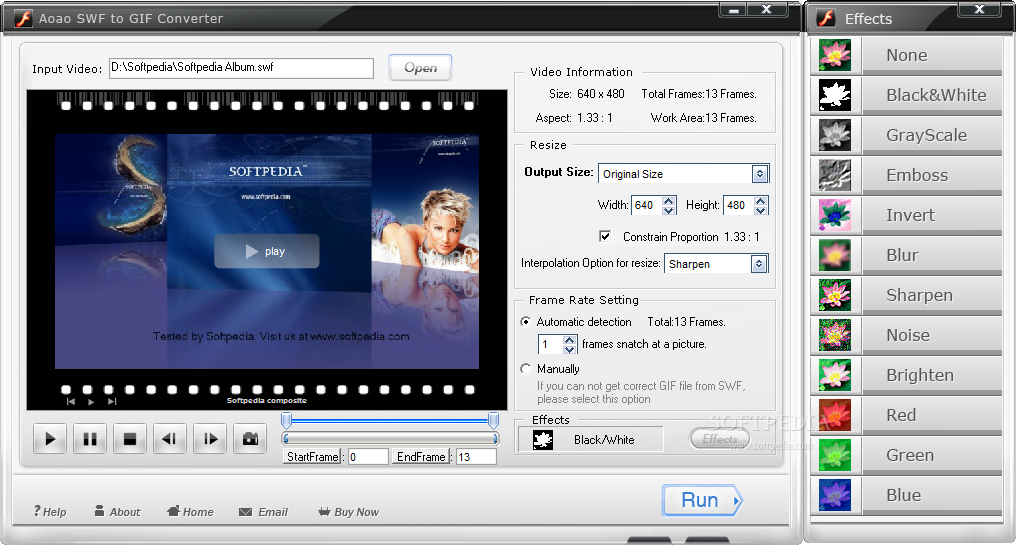Image resolution: width=1016 pixels, height=545 pixels.
Task: Click the current Black/White effect icon
Action: [x=543, y=440]
